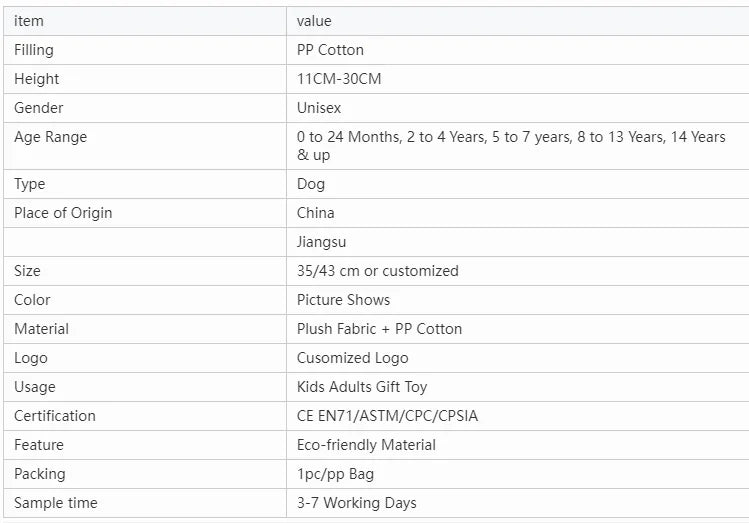The width and height of the screenshot is (749, 523).
Task: Click the "Place of Origin" label
Action: [x=63, y=213]
